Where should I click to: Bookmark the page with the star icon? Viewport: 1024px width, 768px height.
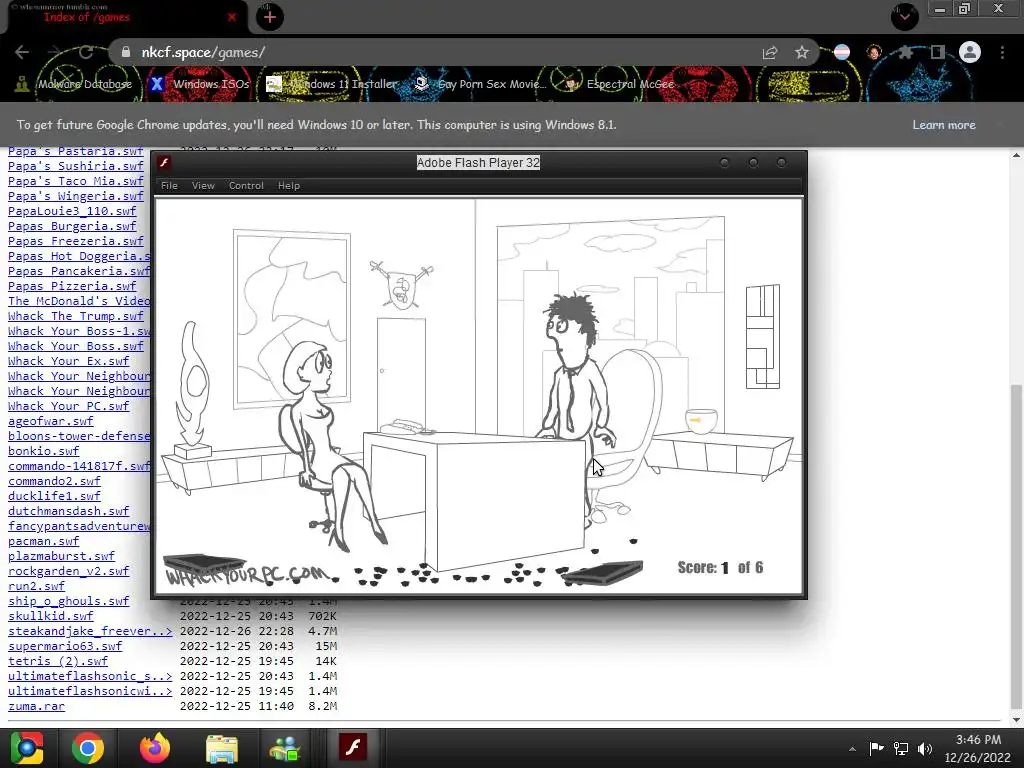(x=802, y=52)
